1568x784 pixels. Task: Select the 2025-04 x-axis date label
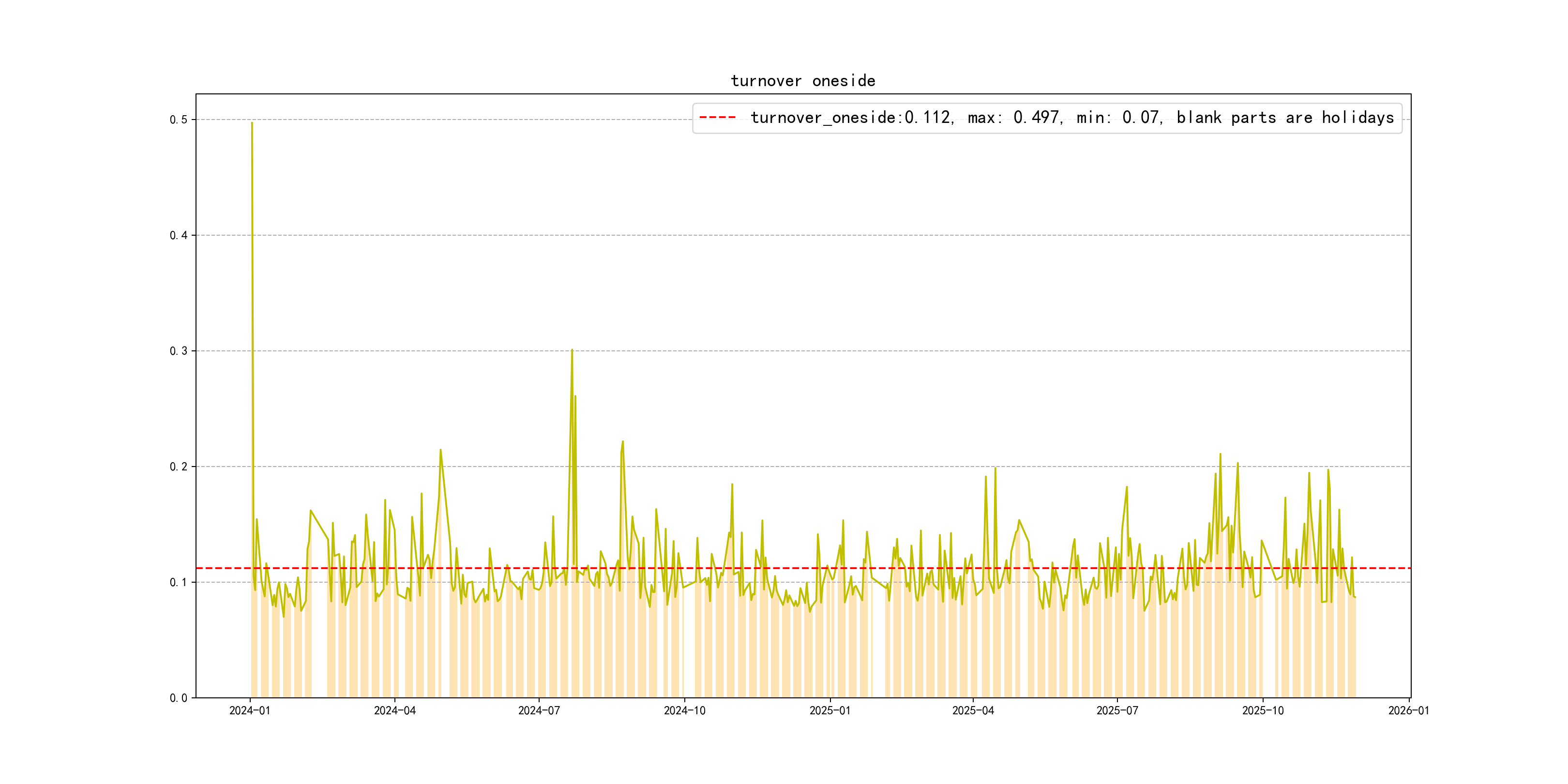point(973,711)
